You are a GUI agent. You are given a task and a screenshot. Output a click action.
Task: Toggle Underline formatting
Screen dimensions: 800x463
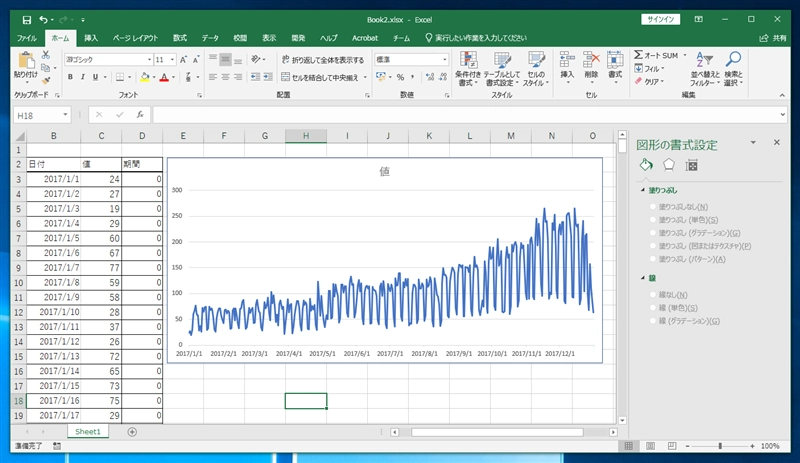[95, 77]
